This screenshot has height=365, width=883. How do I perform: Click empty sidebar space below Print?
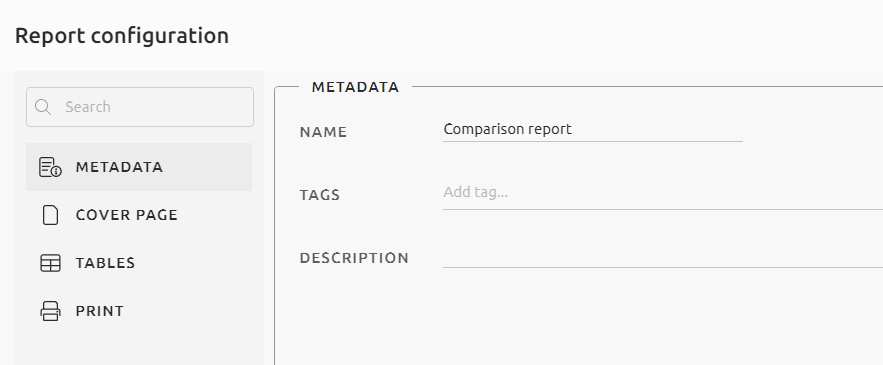coord(139,350)
